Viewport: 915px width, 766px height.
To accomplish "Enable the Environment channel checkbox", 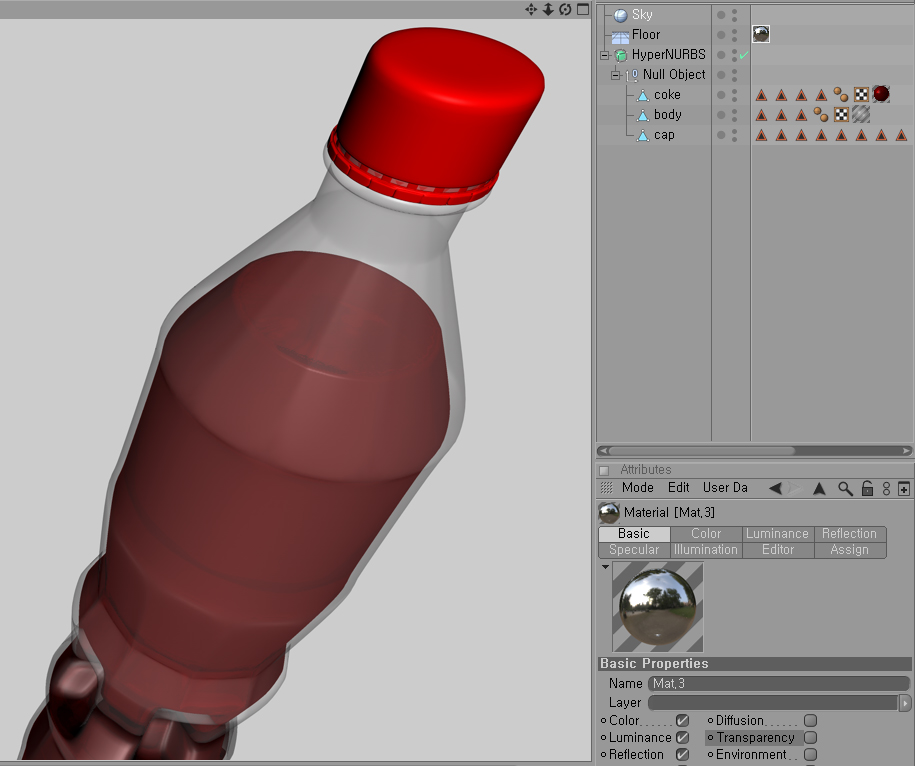I will (810, 754).
